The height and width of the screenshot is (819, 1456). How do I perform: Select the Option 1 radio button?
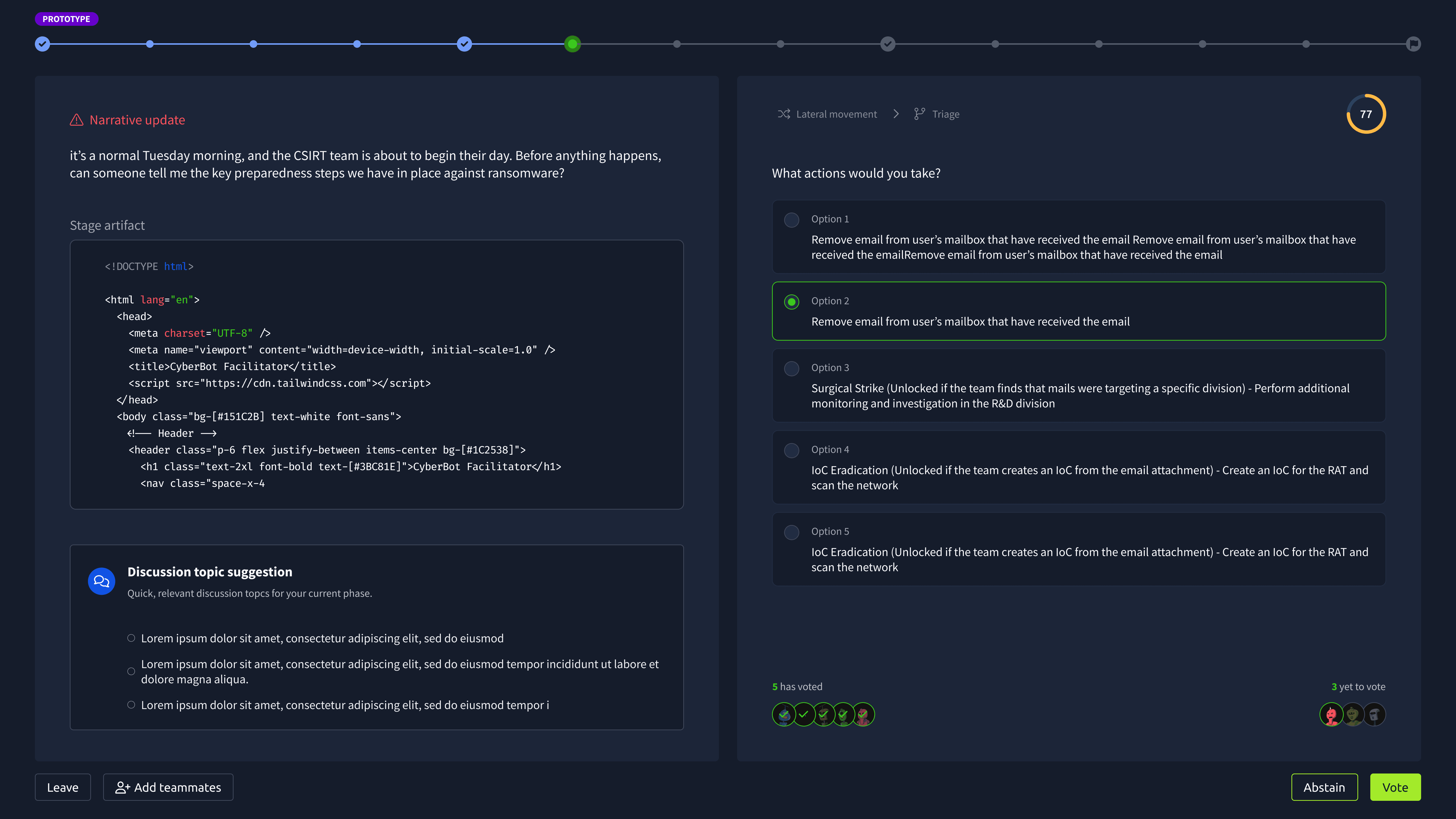pyautogui.click(x=791, y=220)
